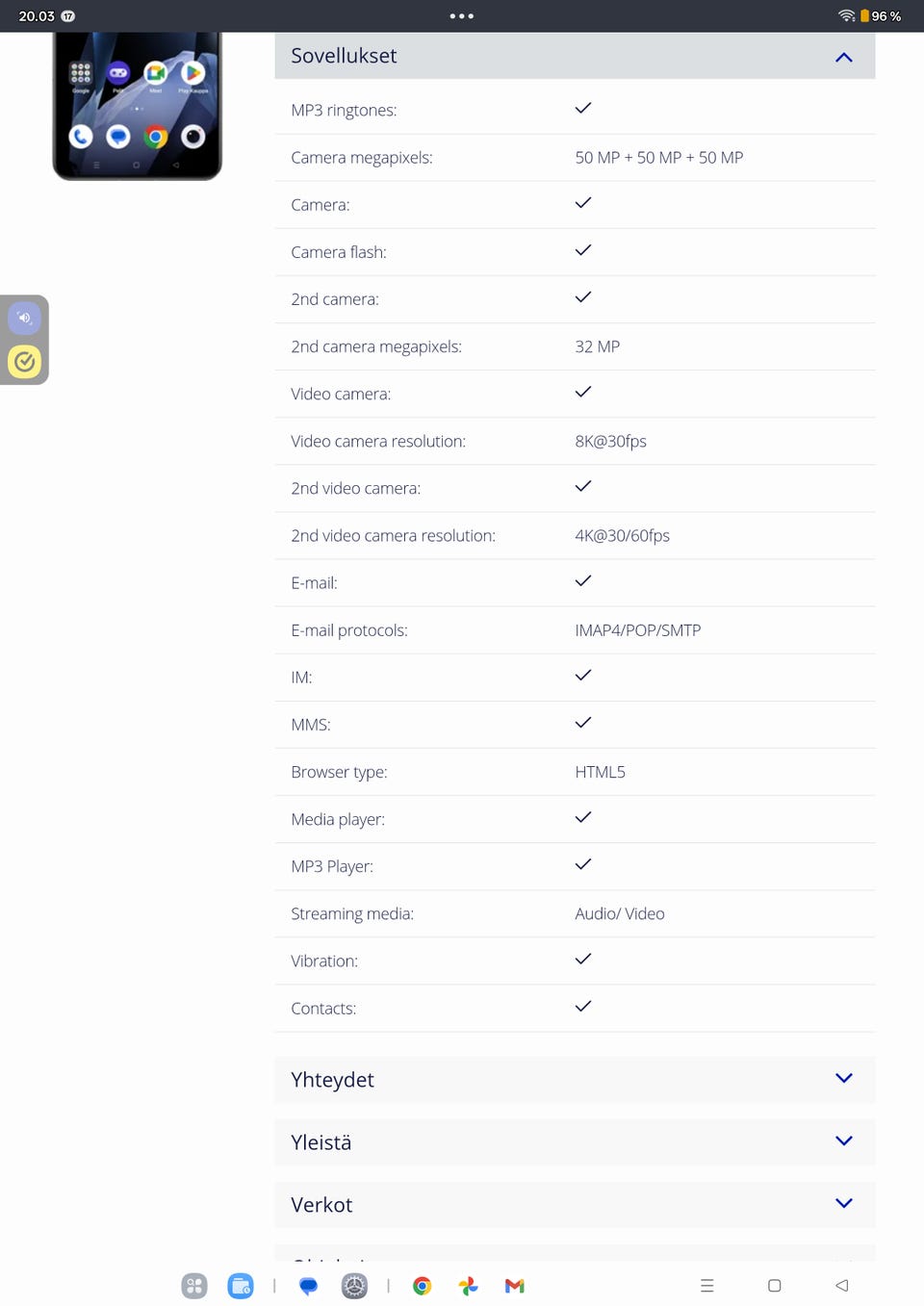This screenshot has height=1306, width=924.
Task: Expand the Yleistä section
Action: tap(843, 1141)
